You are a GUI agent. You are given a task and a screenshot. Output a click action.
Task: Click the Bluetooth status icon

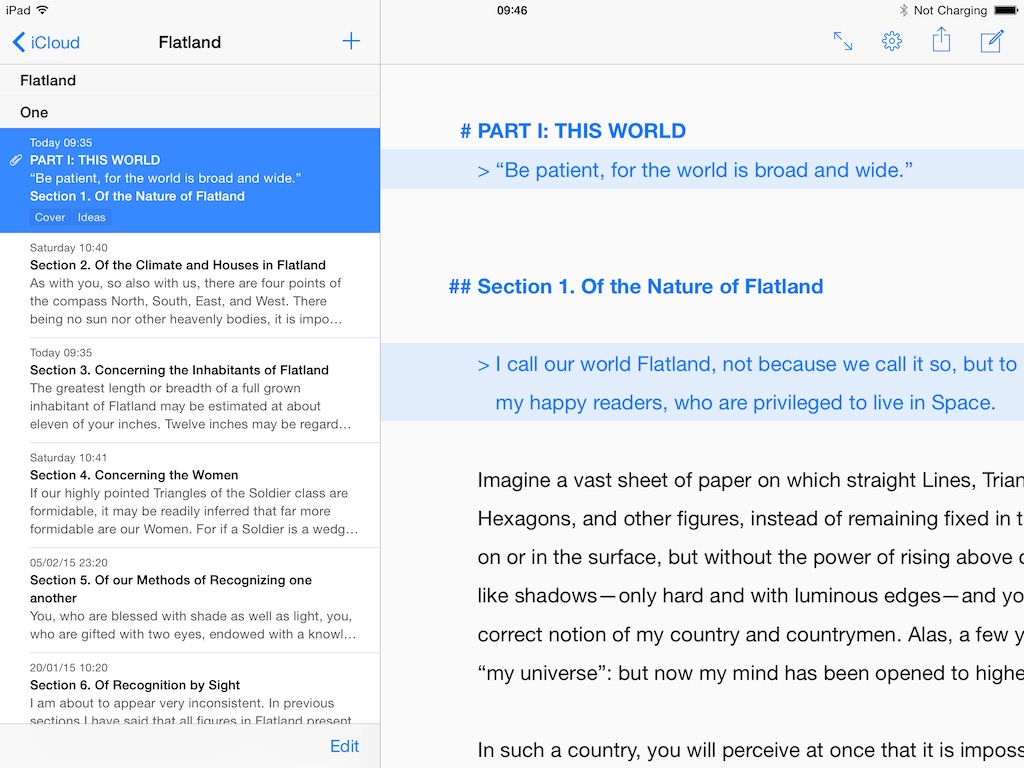tap(903, 10)
